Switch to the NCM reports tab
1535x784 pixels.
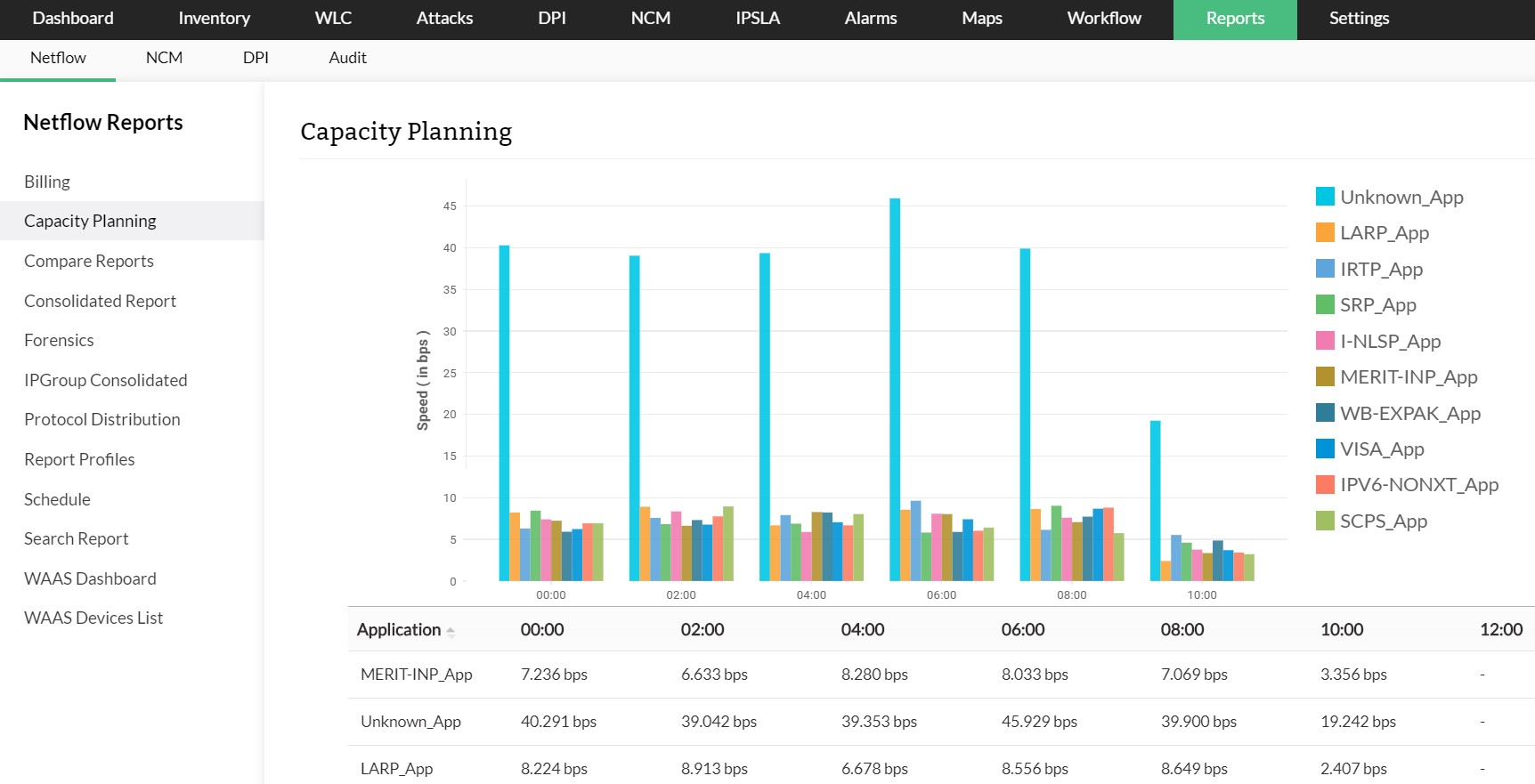pos(164,58)
